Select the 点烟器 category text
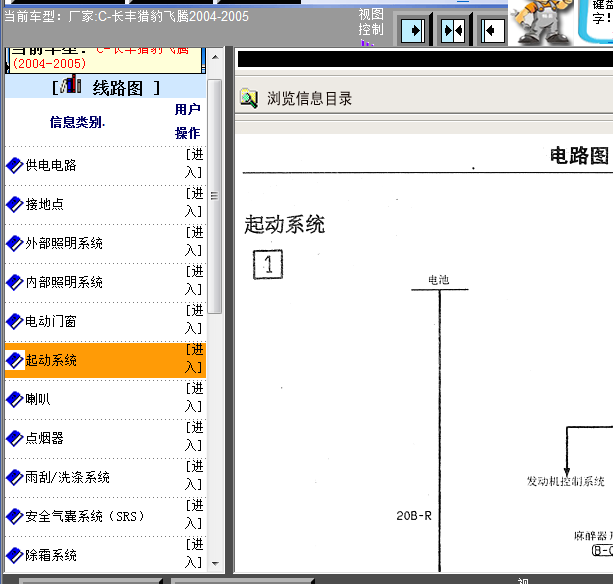Image resolution: width=613 pixels, height=584 pixels. pos(45,438)
